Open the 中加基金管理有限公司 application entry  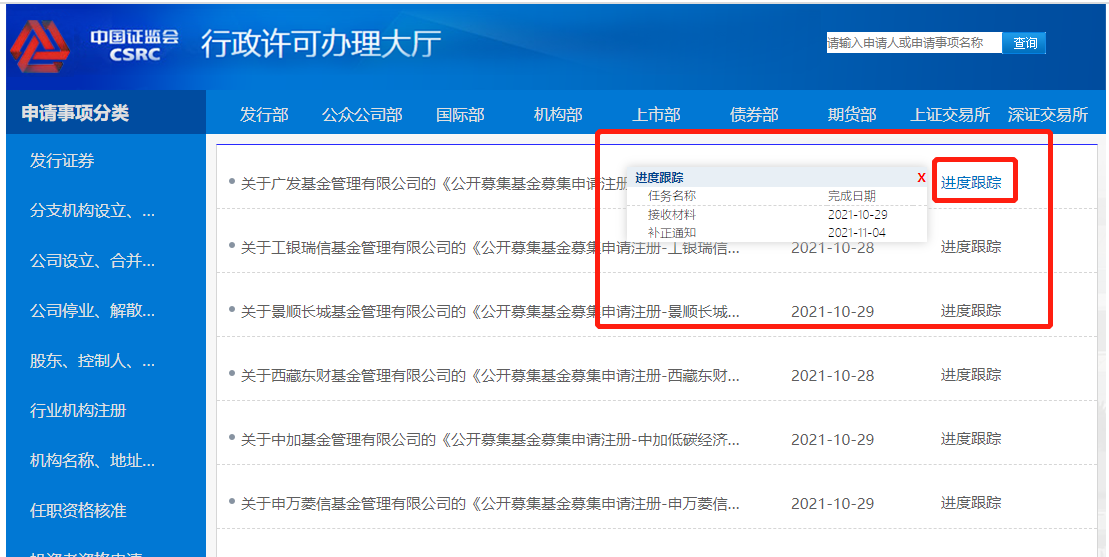pyautogui.click(x=490, y=440)
